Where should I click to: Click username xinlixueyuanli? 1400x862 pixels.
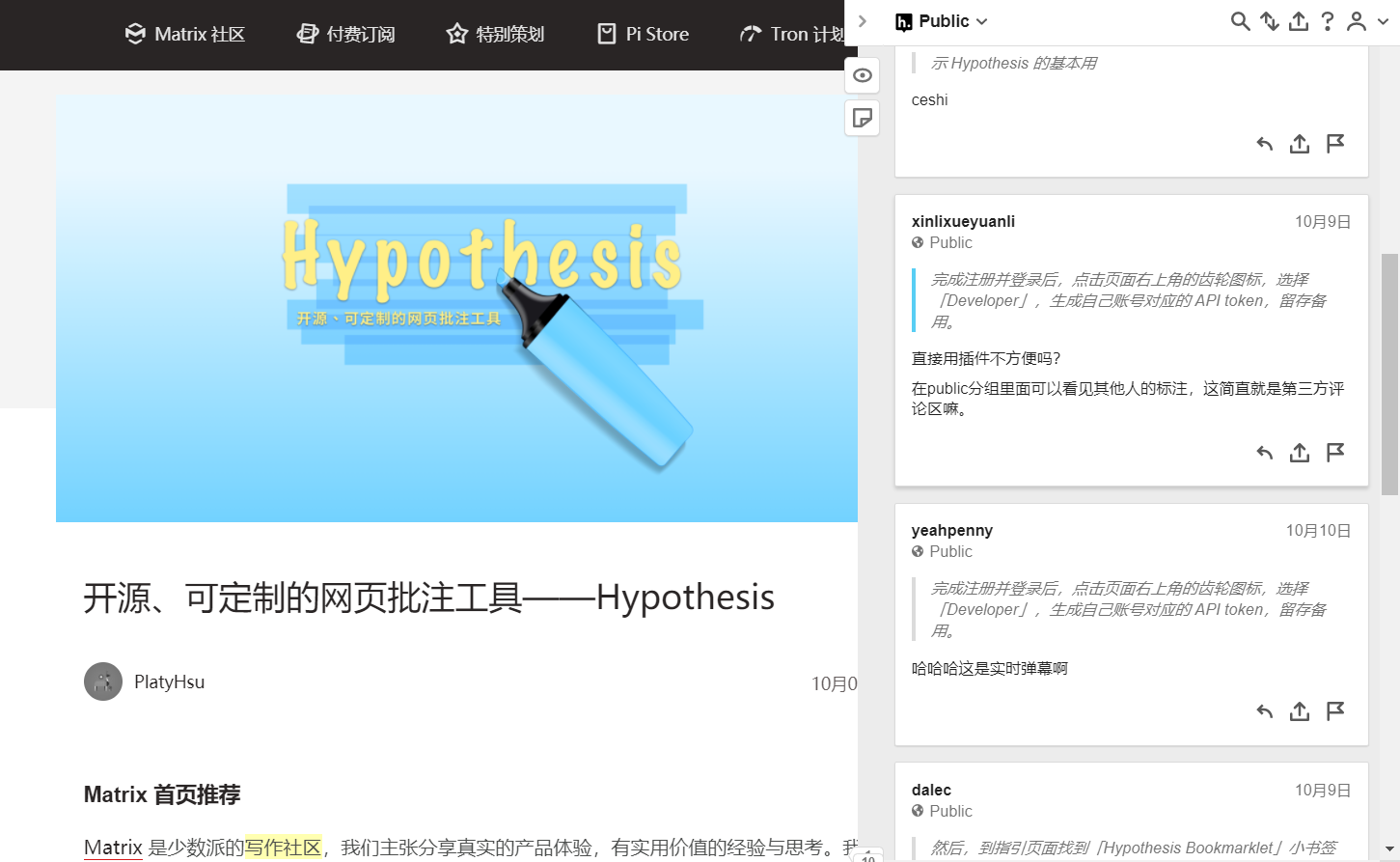[963, 221]
